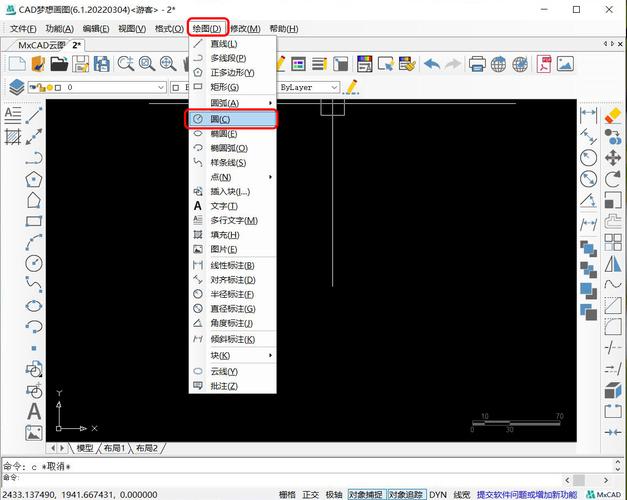The image size is (627, 500).
Task: Open the 修改(M) menu
Action: 245,29
